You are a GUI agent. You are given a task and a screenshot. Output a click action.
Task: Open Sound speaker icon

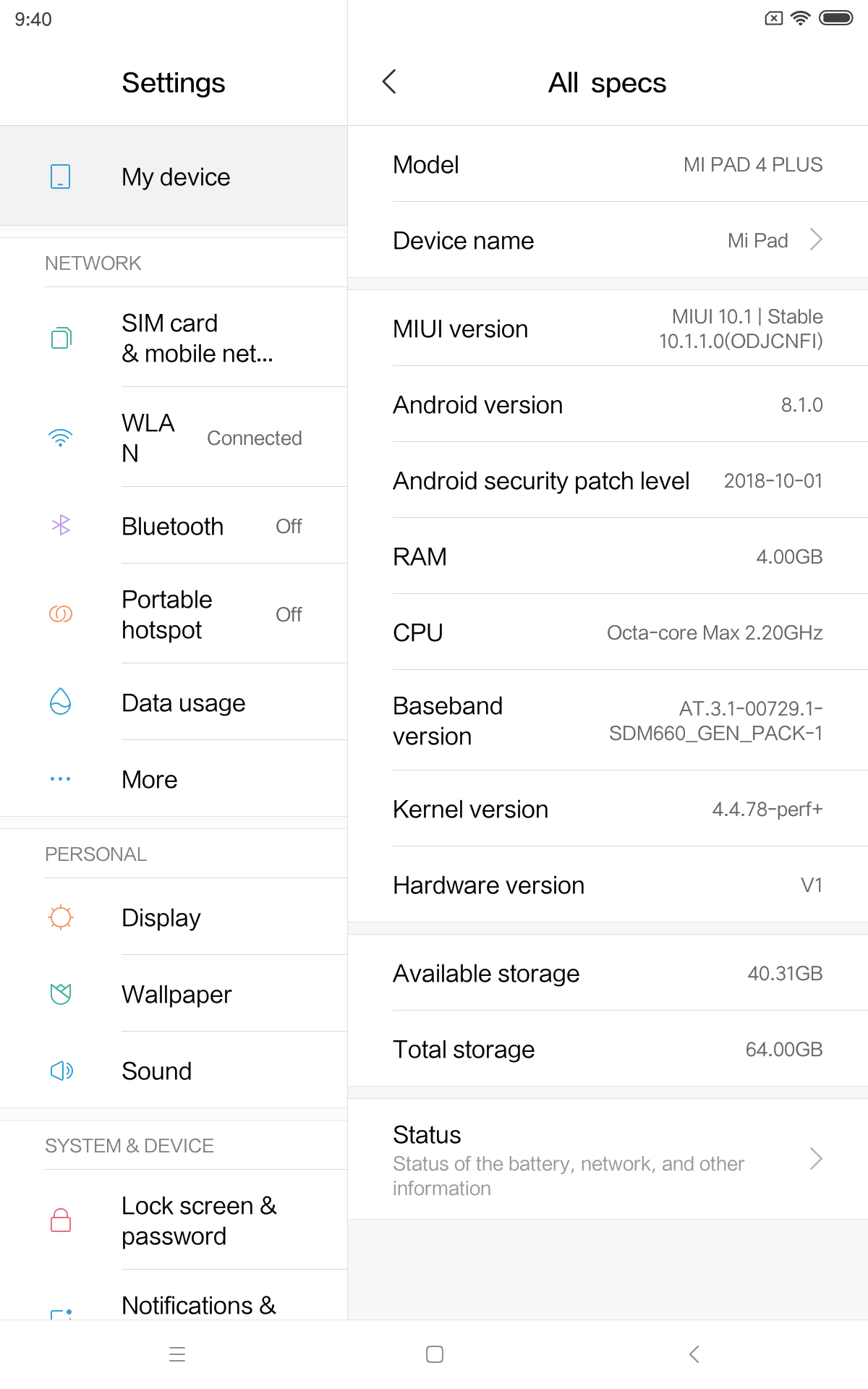click(x=61, y=1071)
